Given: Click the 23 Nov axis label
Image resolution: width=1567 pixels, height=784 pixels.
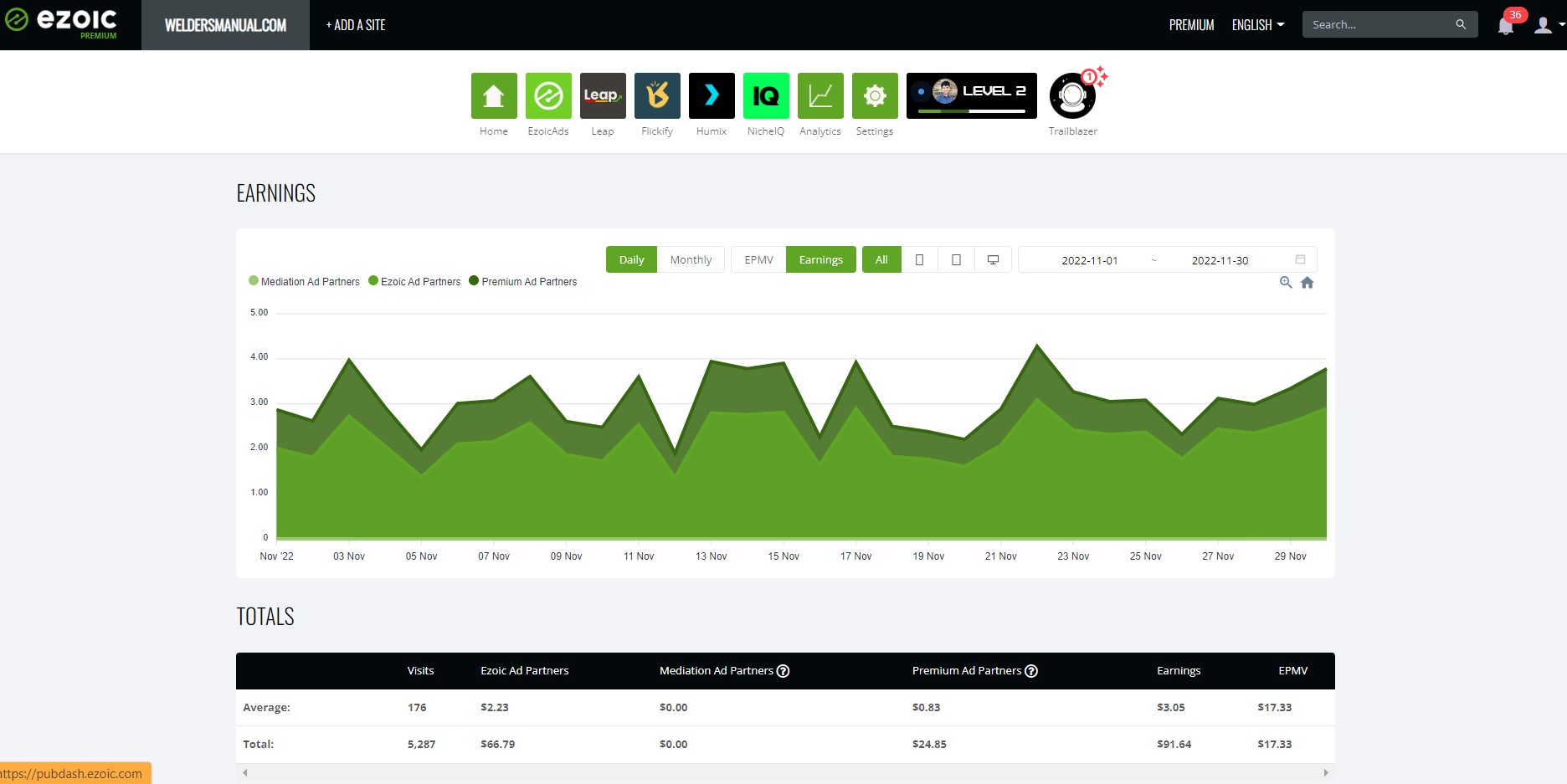Looking at the screenshot, I should (x=1073, y=556).
